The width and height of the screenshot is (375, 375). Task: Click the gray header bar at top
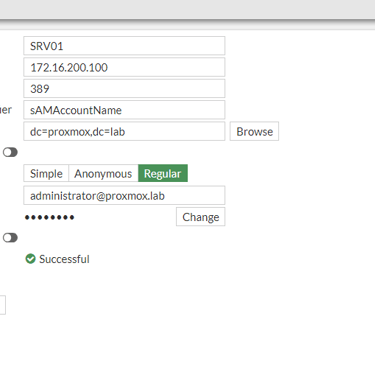pos(187,9)
